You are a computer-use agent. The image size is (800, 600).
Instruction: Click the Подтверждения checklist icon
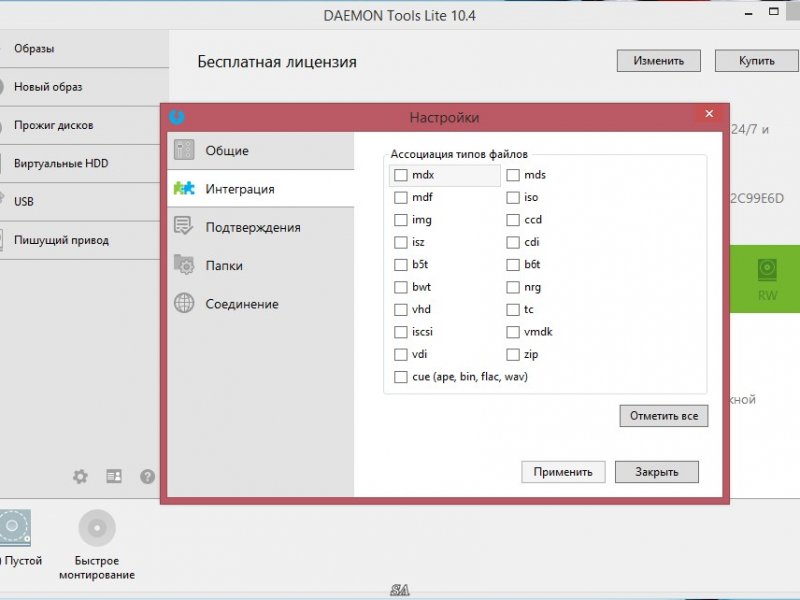[x=184, y=226]
